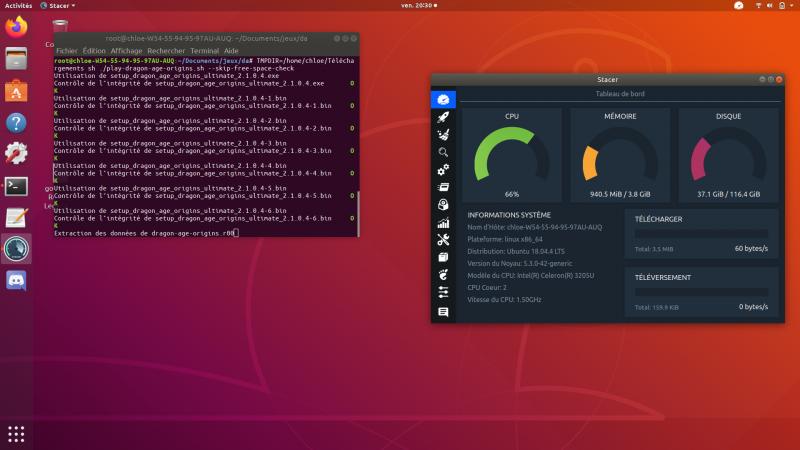This screenshot has height=450, width=800.
Task: Click the 'Tableau de bord' heading
Action: (x=620, y=94)
